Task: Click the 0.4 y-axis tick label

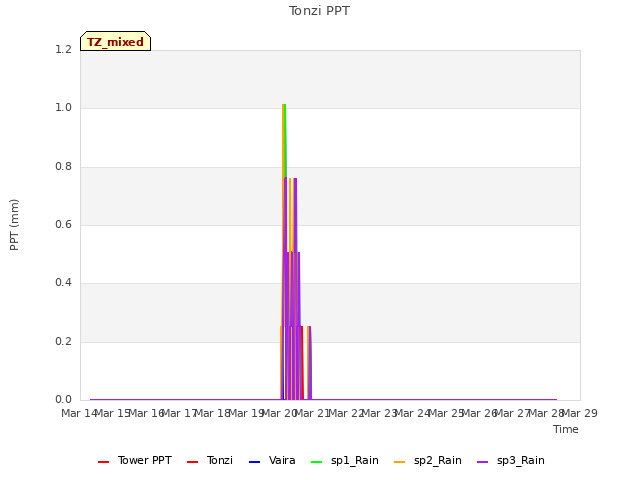Action: click(x=63, y=282)
